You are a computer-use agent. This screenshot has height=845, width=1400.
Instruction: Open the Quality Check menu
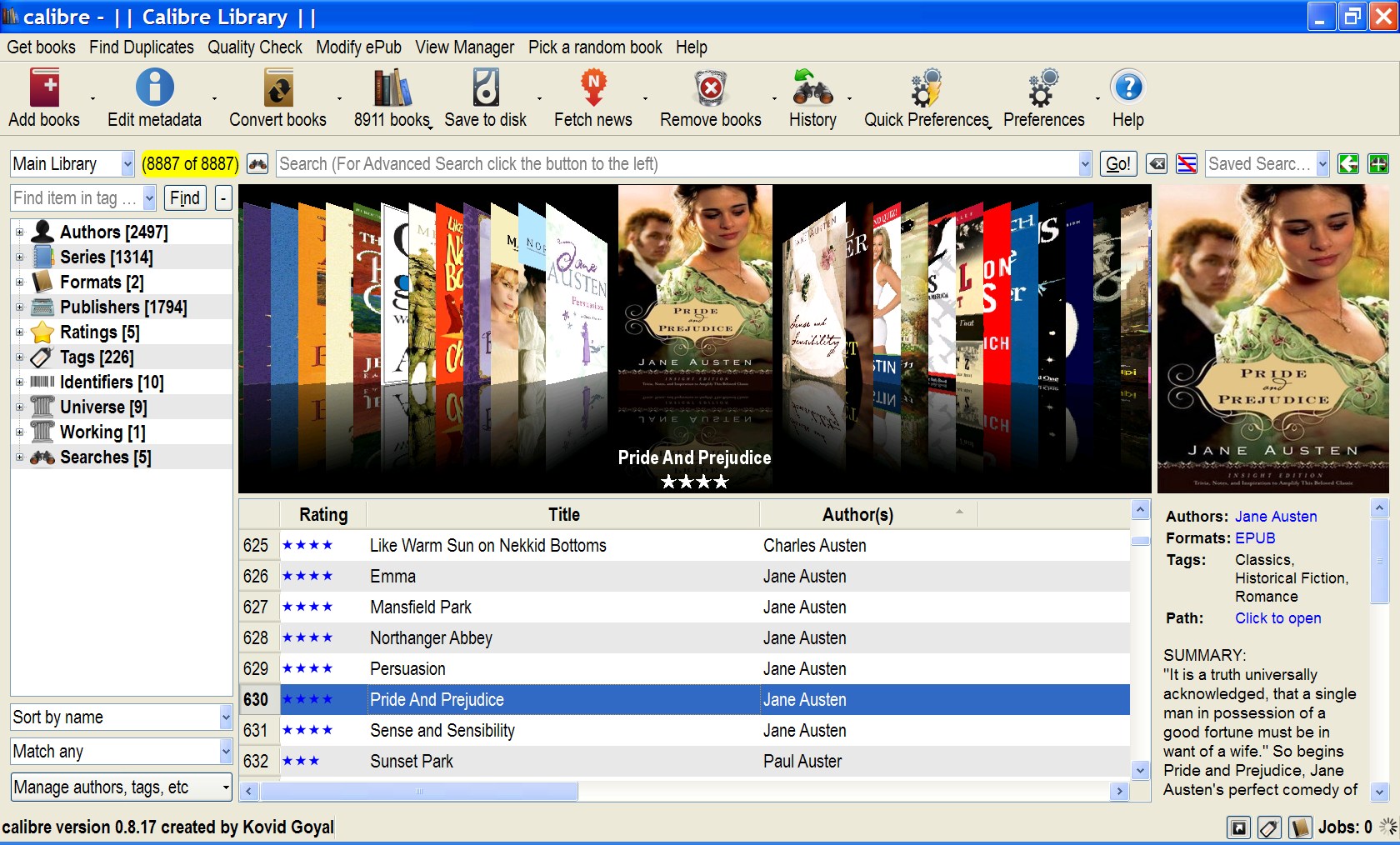point(255,47)
